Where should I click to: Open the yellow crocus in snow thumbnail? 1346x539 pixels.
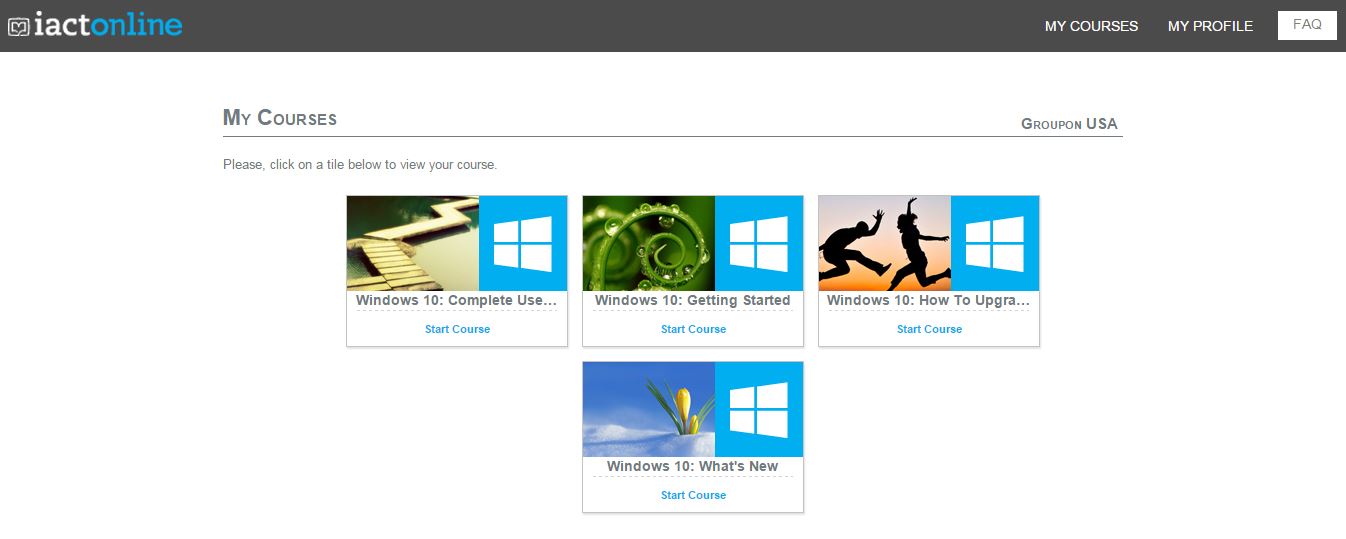(649, 409)
